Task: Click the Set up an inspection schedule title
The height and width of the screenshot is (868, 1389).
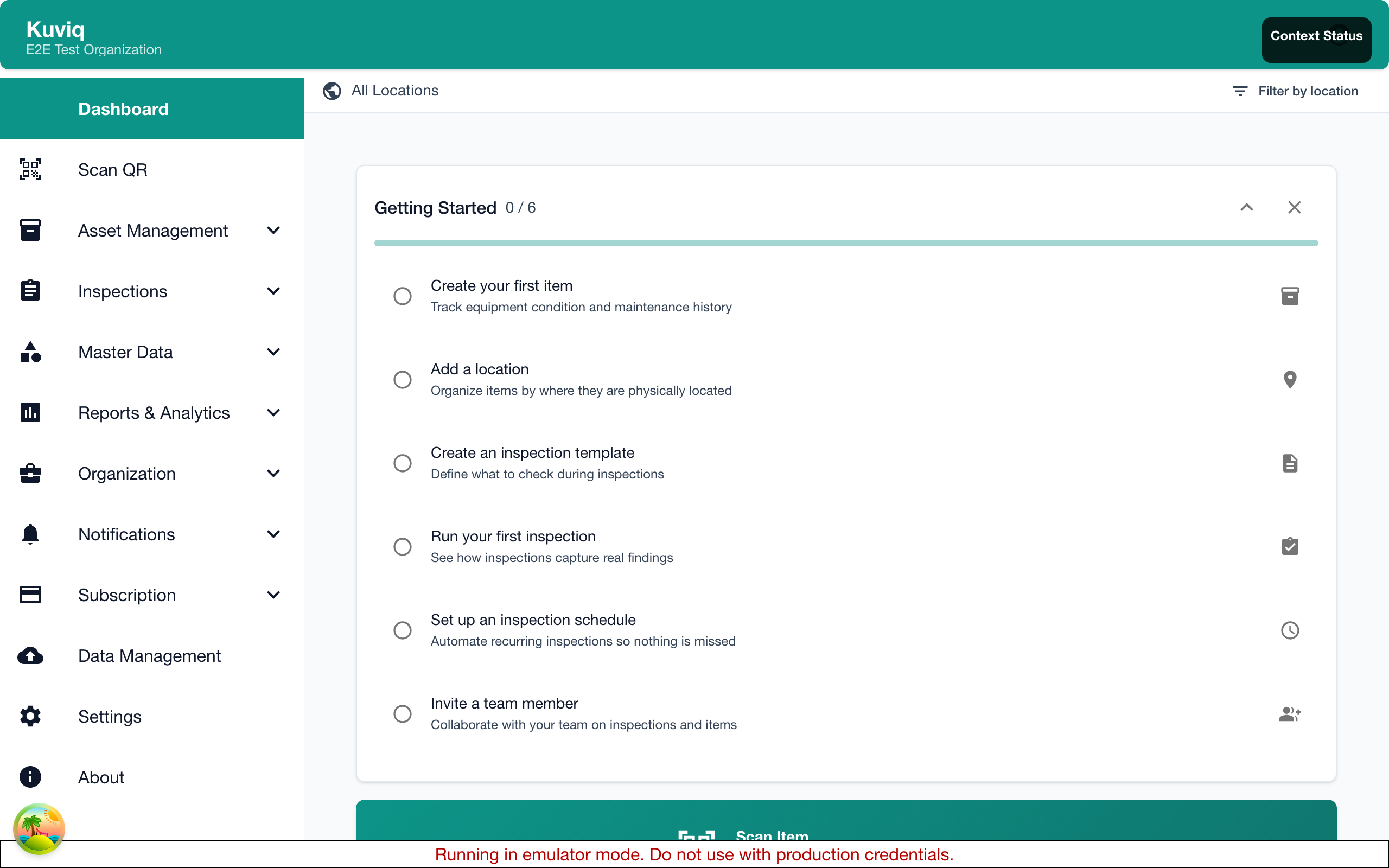Action: tap(533, 620)
